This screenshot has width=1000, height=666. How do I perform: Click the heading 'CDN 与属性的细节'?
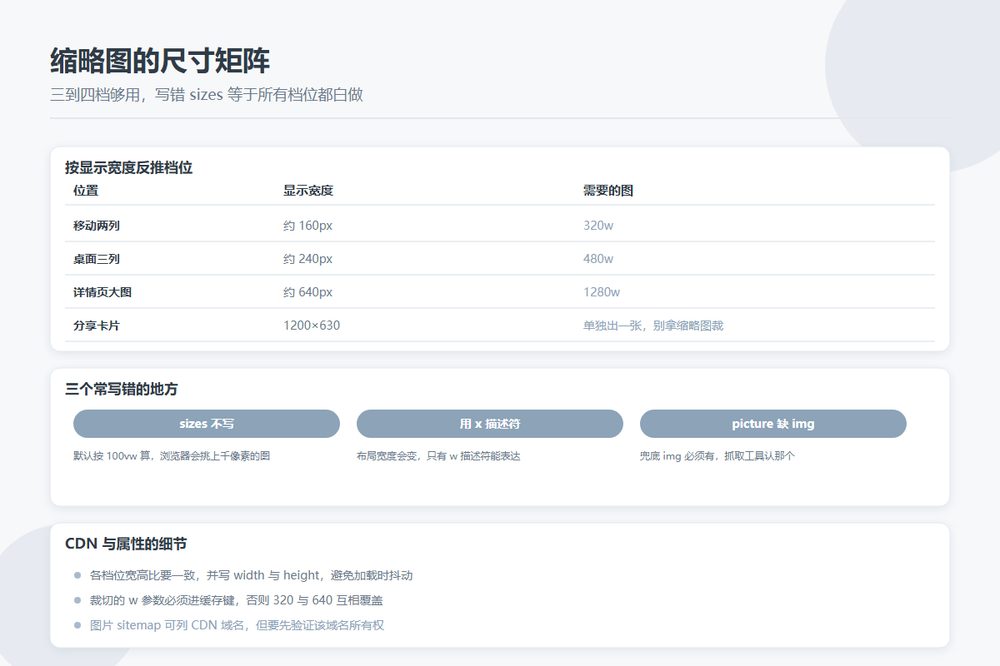[126, 544]
